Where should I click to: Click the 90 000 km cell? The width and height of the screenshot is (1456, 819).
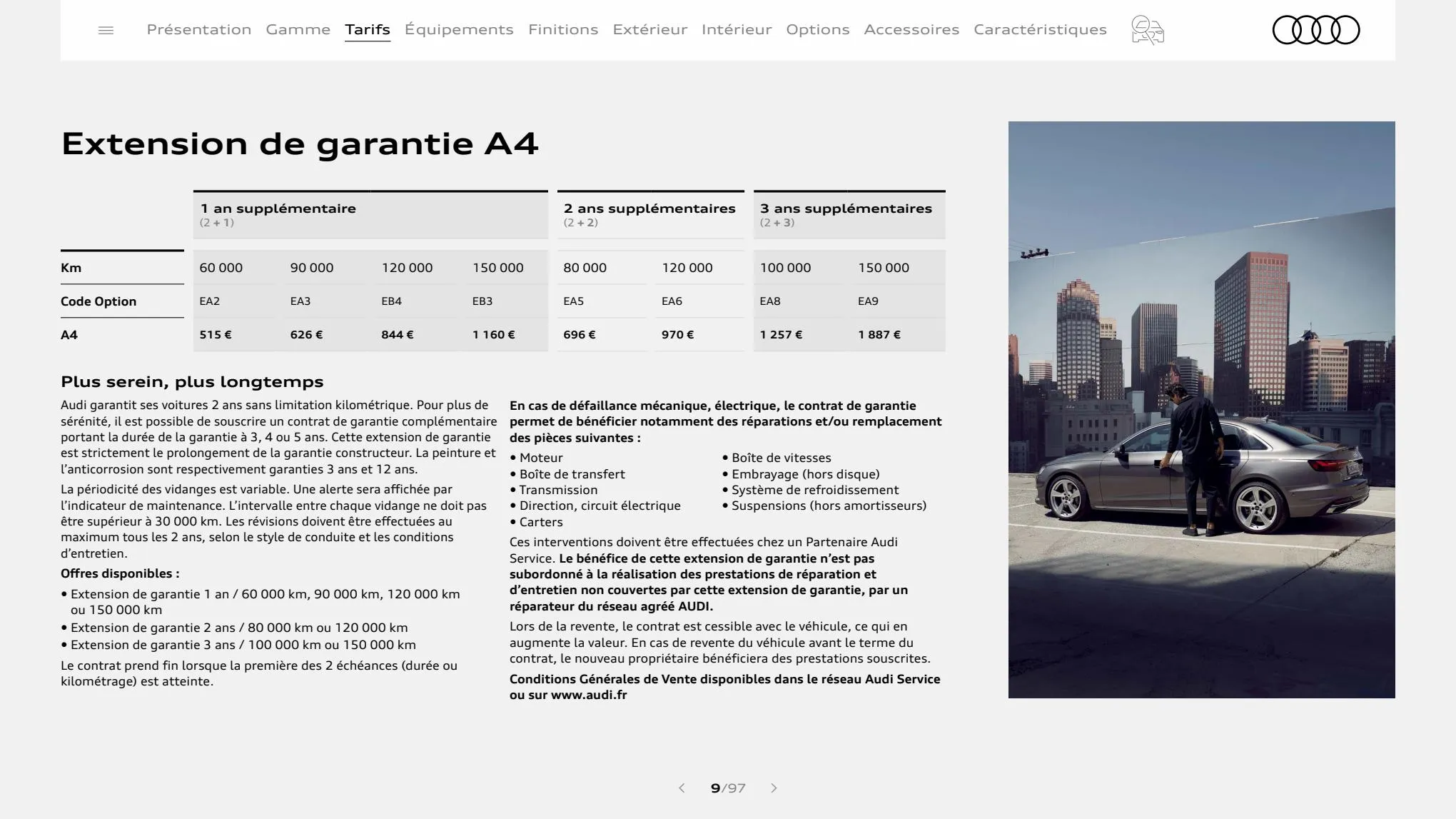coord(312,268)
